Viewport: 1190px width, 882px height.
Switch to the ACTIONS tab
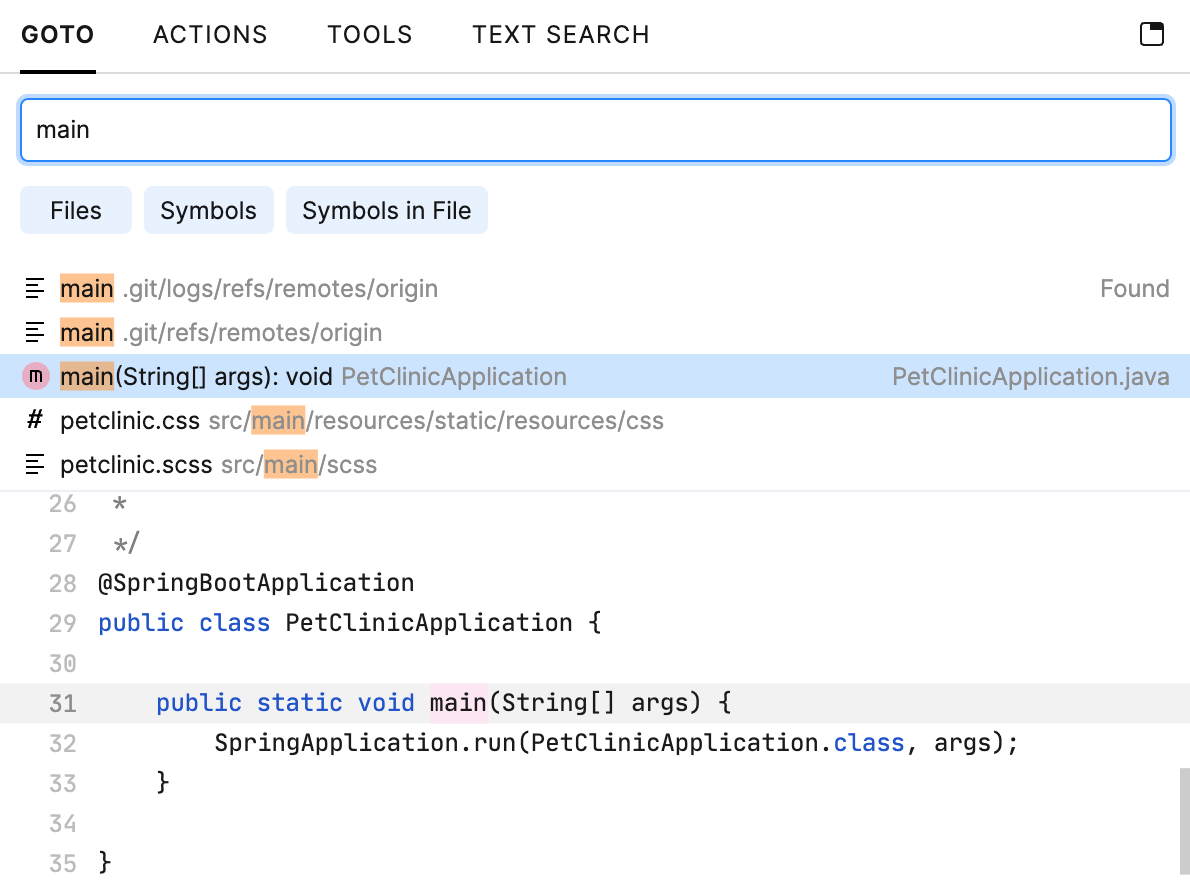tap(210, 33)
